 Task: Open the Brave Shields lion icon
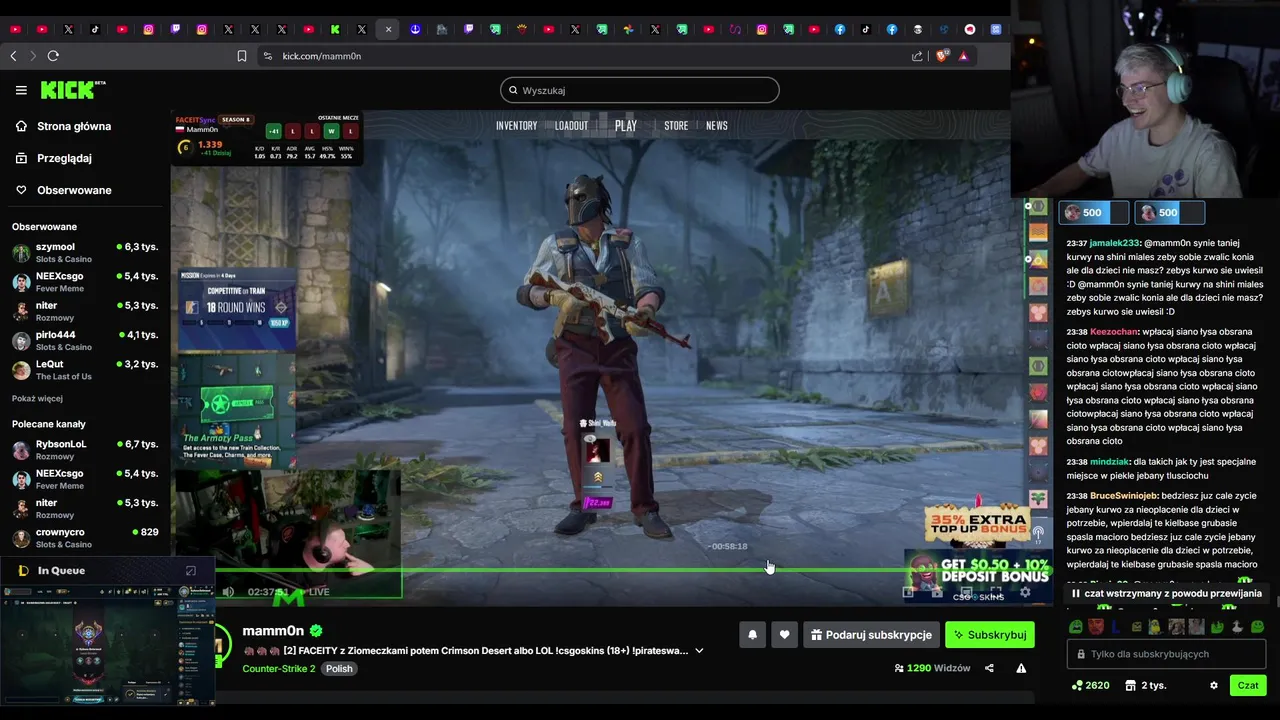click(x=942, y=56)
